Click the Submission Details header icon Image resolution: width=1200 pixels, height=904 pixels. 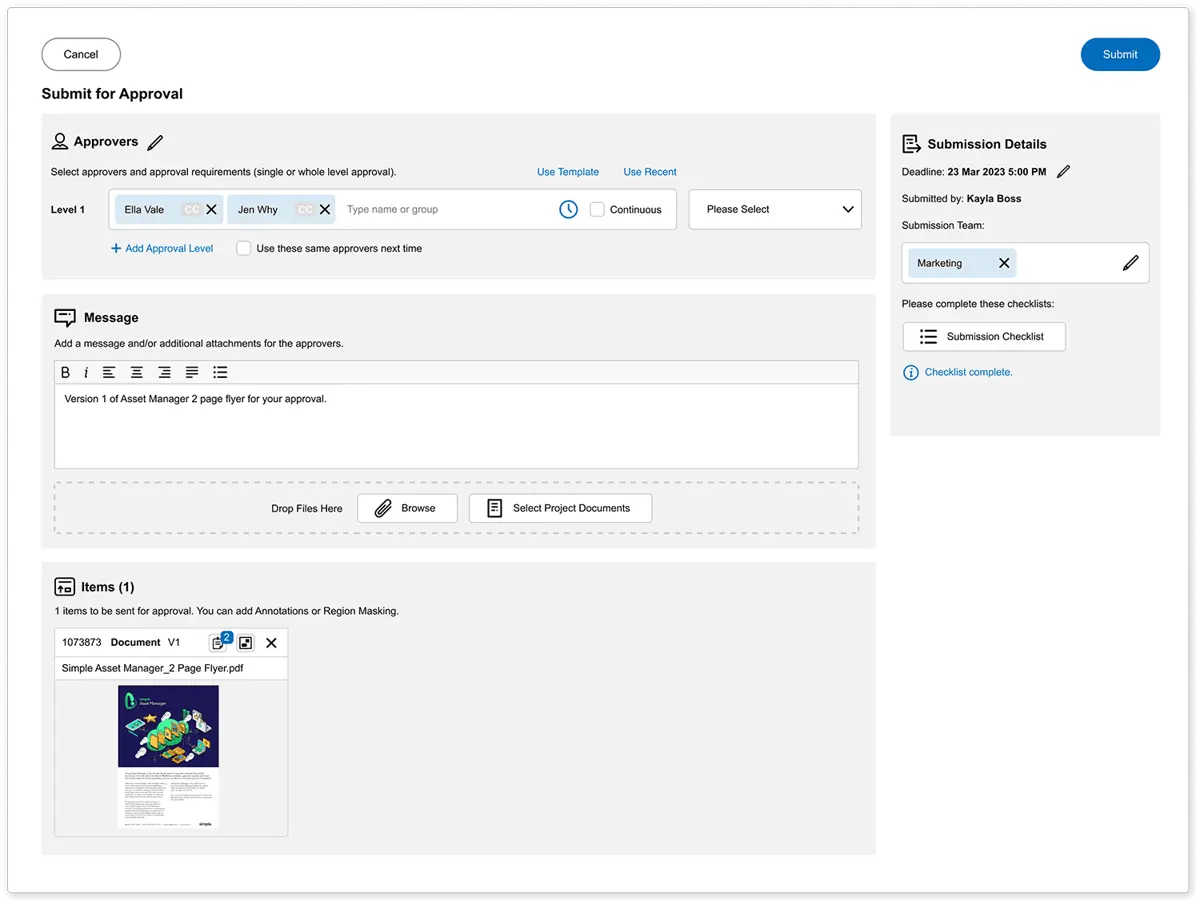(x=912, y=144)
